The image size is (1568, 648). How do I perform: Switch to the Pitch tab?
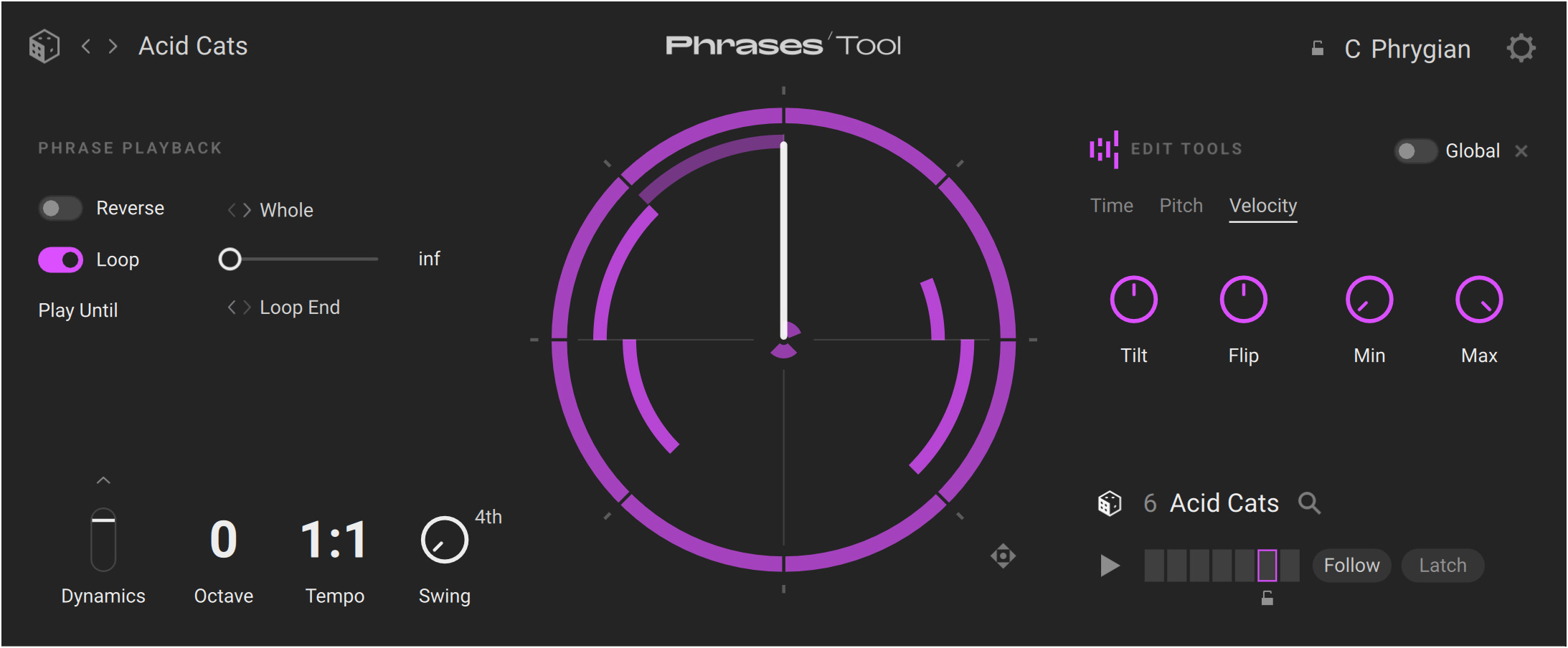click(x=1181, y=206)
